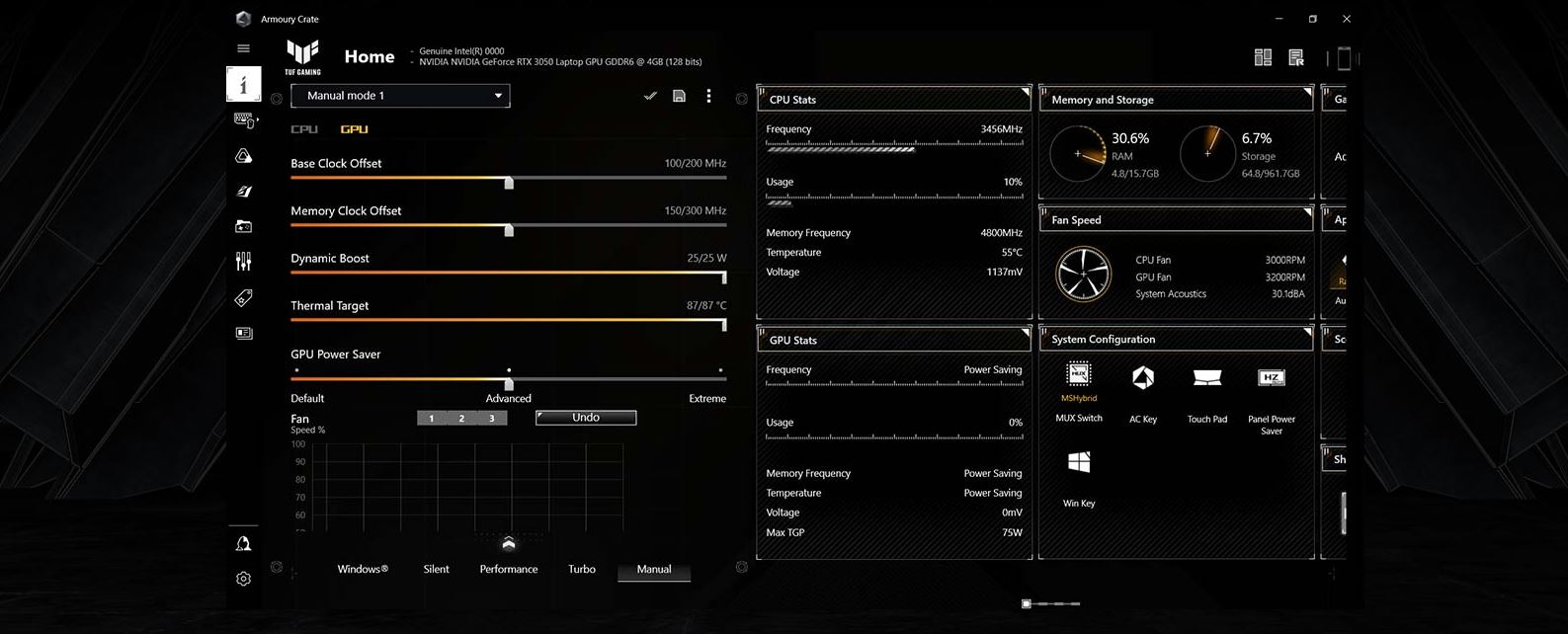The image size is (1568, 634).
Task: Click the save profile floppy disk icon
Action: tap(679, 96)
